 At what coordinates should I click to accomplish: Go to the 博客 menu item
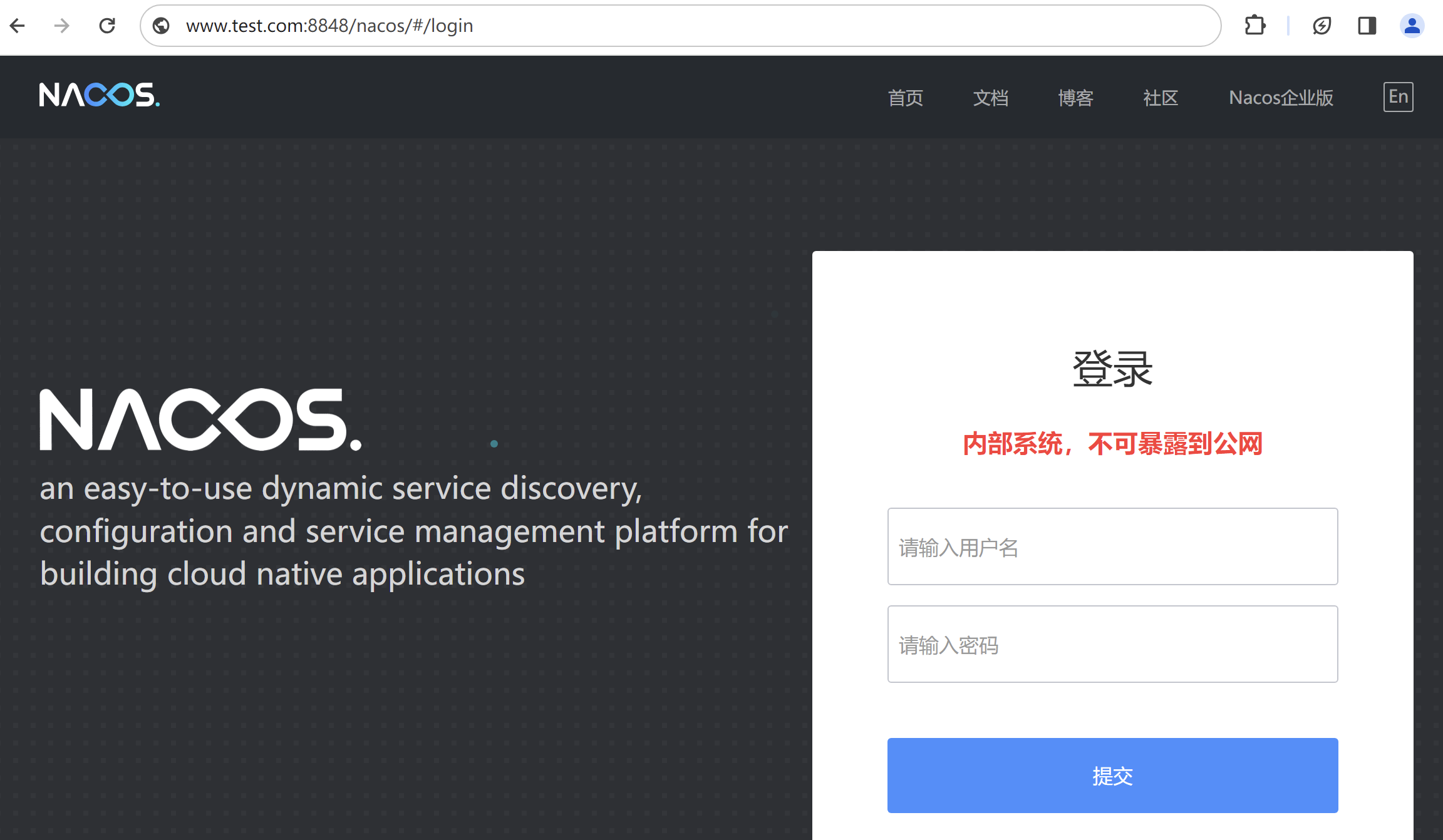click(1076, 98)
